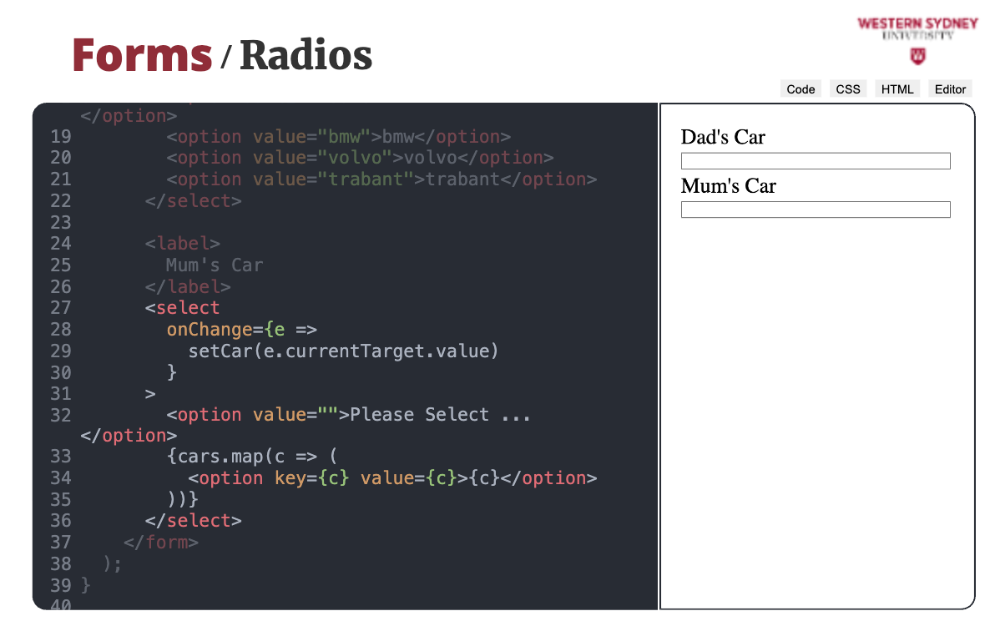
Task: Click the volvo option on line 20
Action: coord(359,158)
